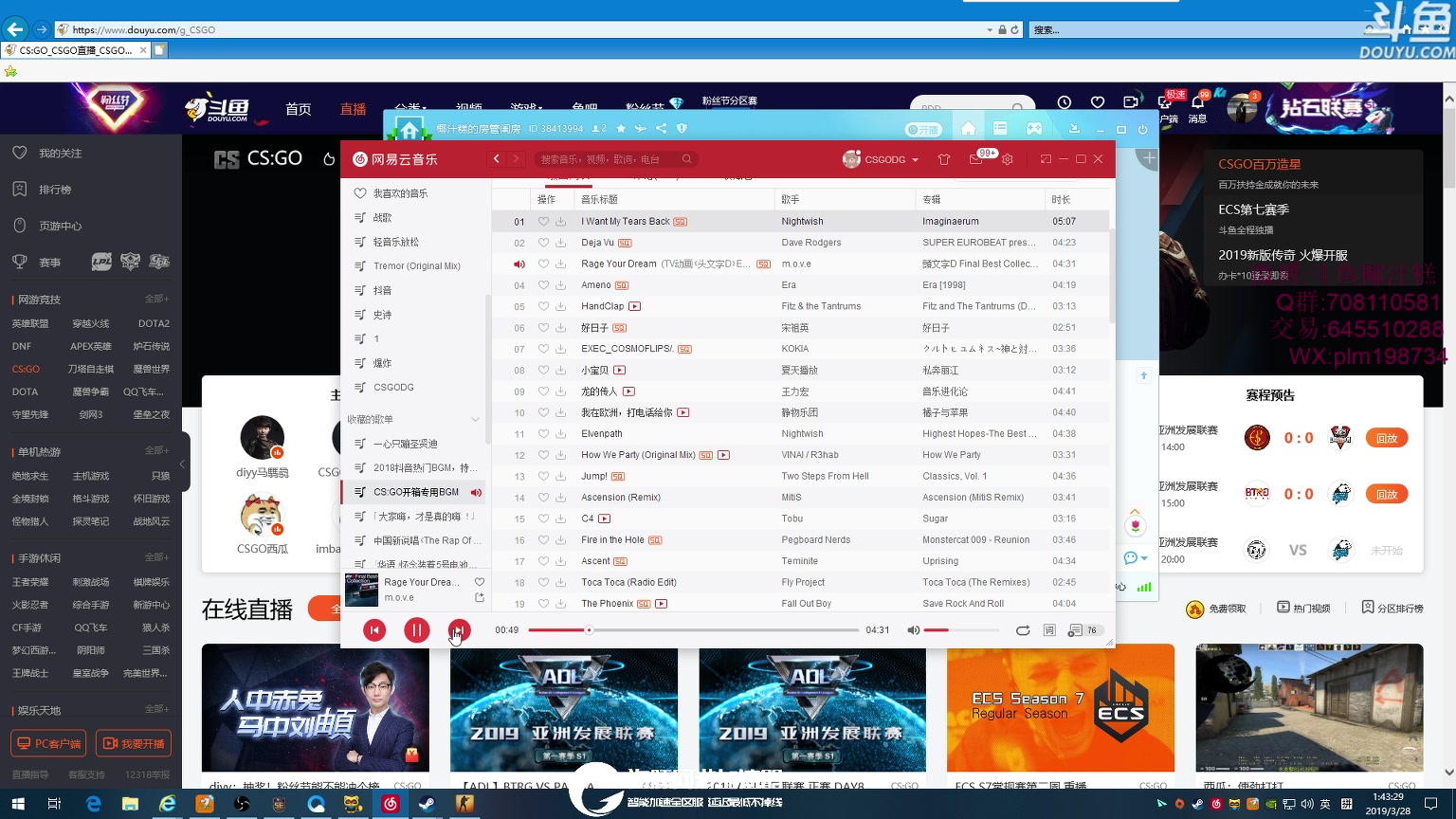This screenshot has width=1456, height=819.
Task: Sort by 音乐标题 column header
Action: 599,199
